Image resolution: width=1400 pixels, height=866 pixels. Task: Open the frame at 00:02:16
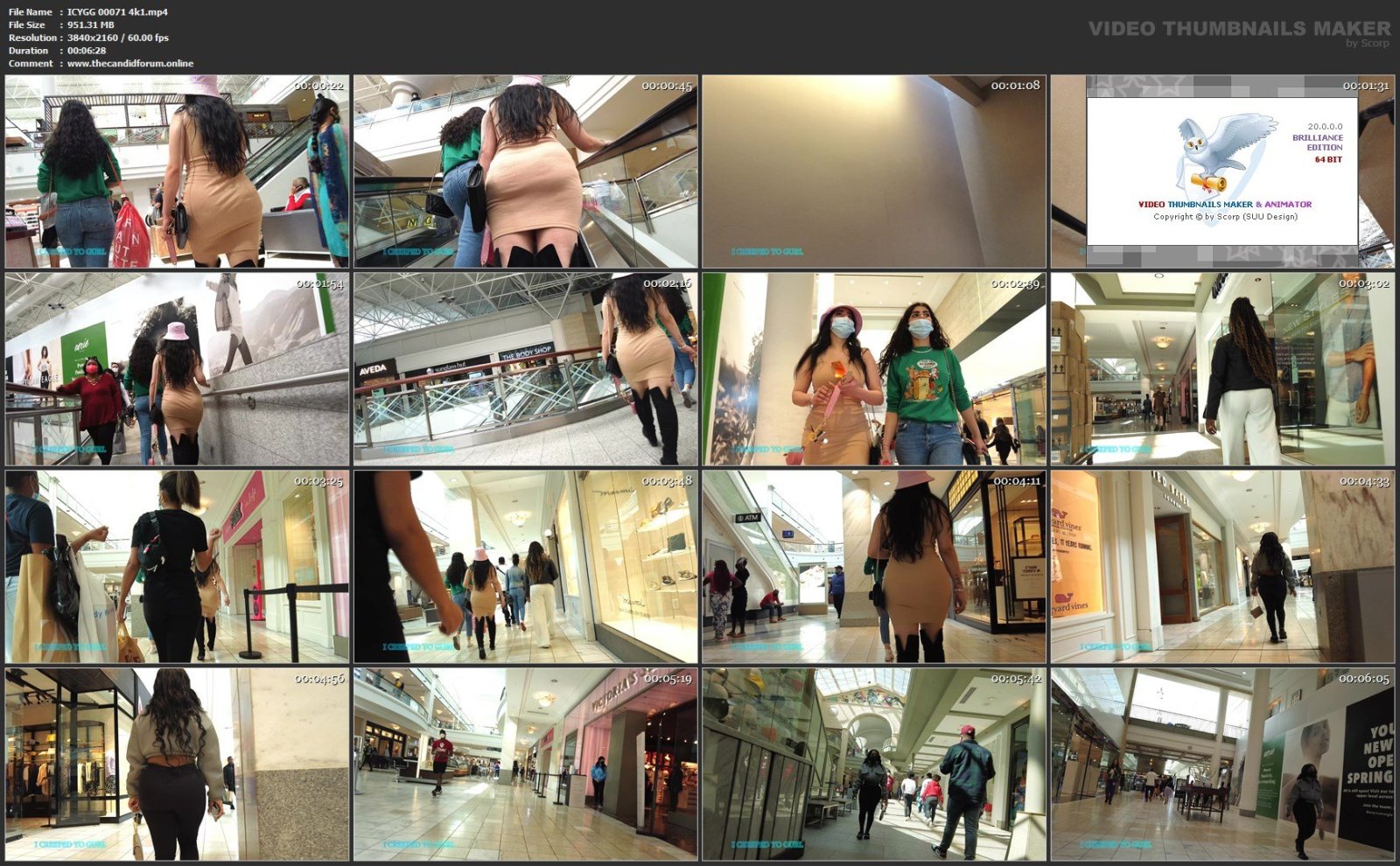pos(525,369)
